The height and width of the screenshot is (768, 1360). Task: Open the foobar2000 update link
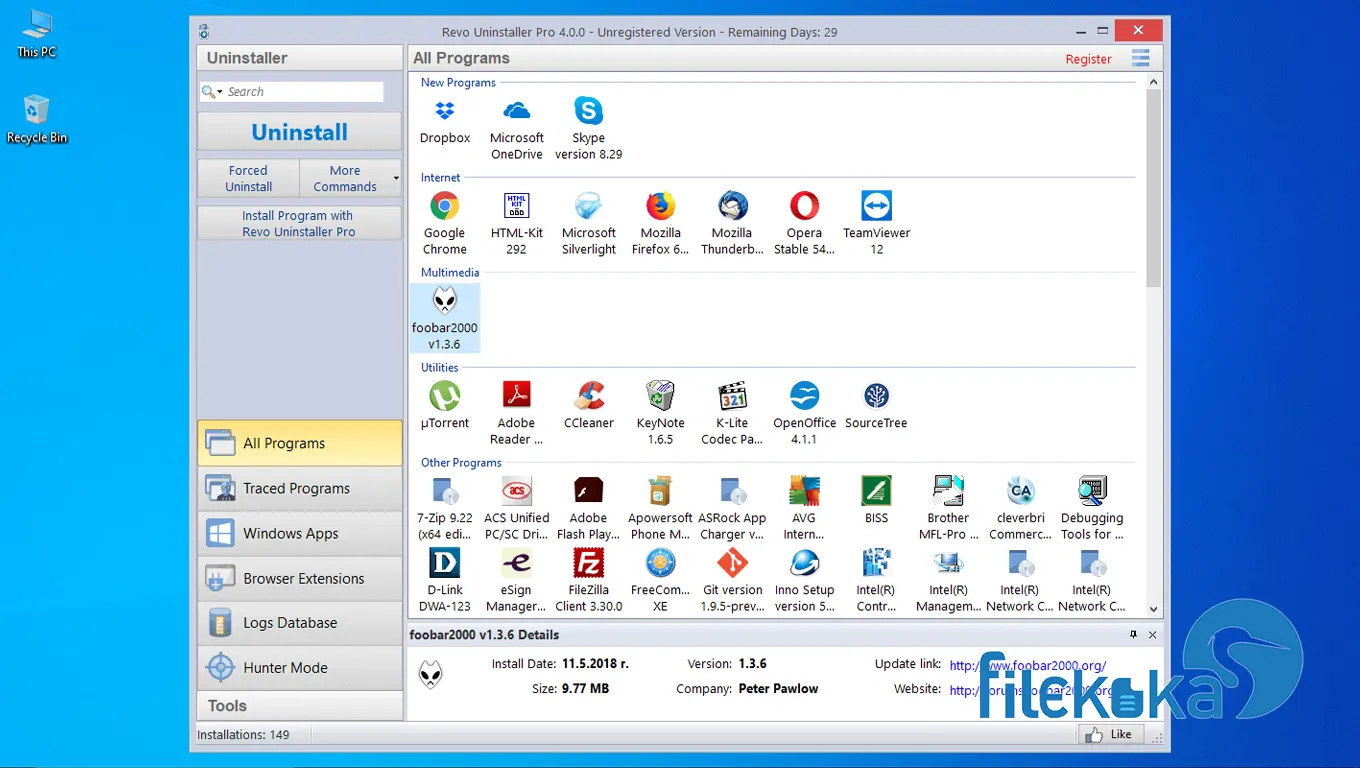(x=1028, y=665)
